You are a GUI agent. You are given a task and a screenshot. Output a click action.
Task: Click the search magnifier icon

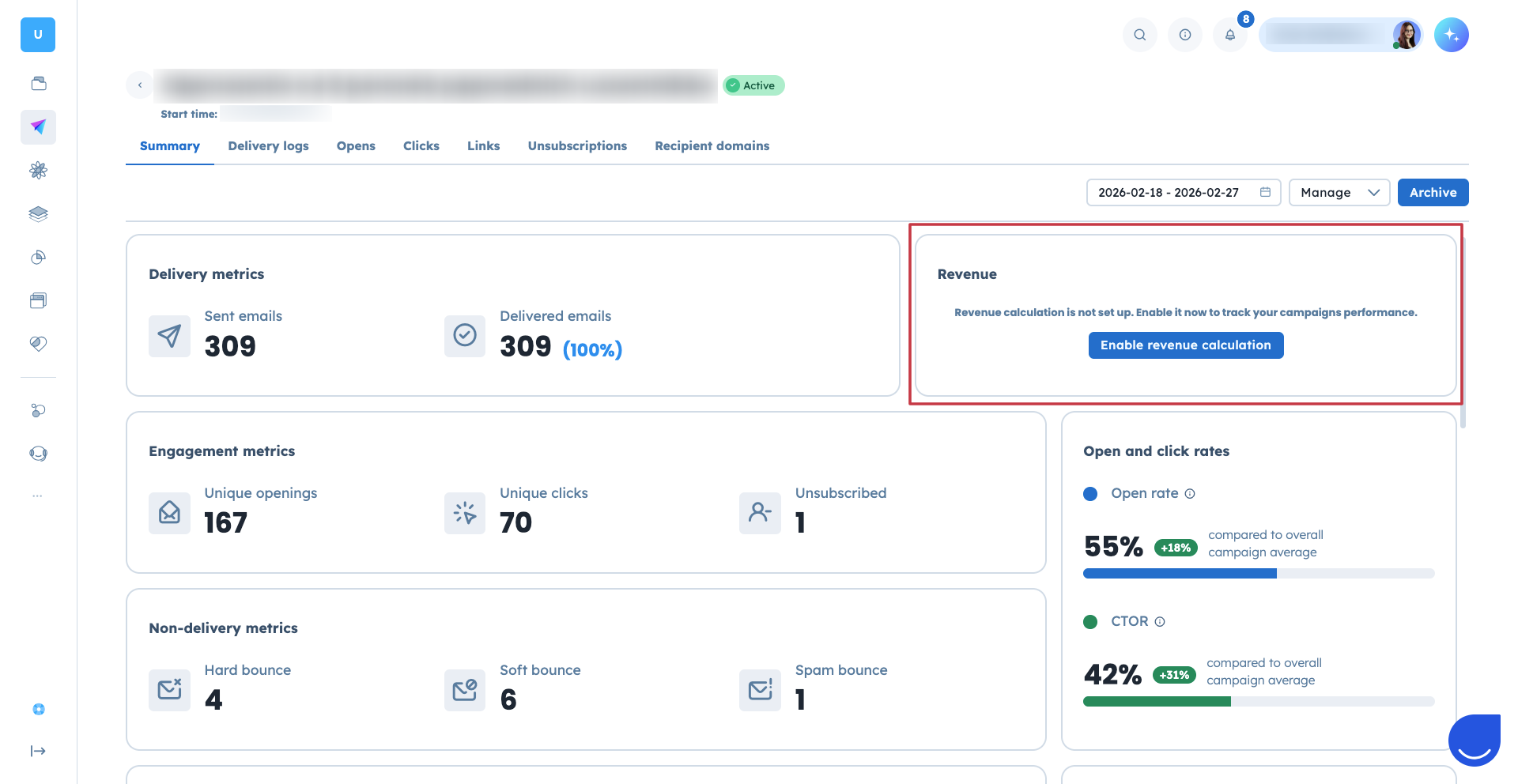click(x=1139, y=35)
